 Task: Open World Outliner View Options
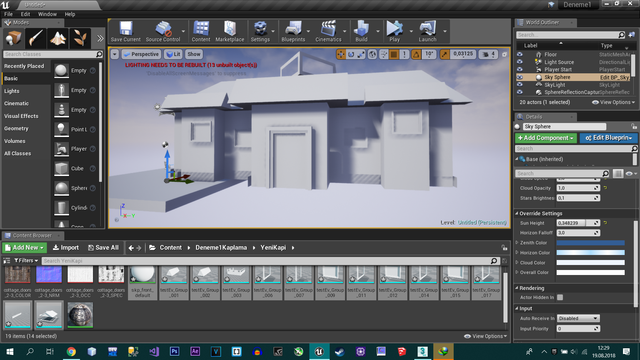[x=613, y=102]
